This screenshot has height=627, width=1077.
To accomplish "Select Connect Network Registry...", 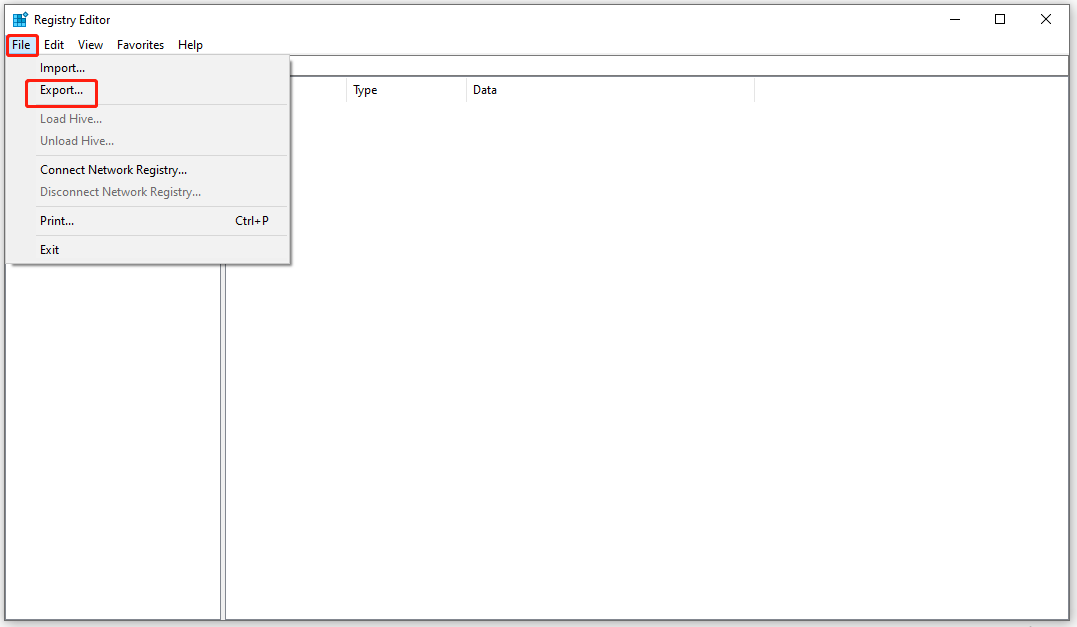I will tap(148, 170).
